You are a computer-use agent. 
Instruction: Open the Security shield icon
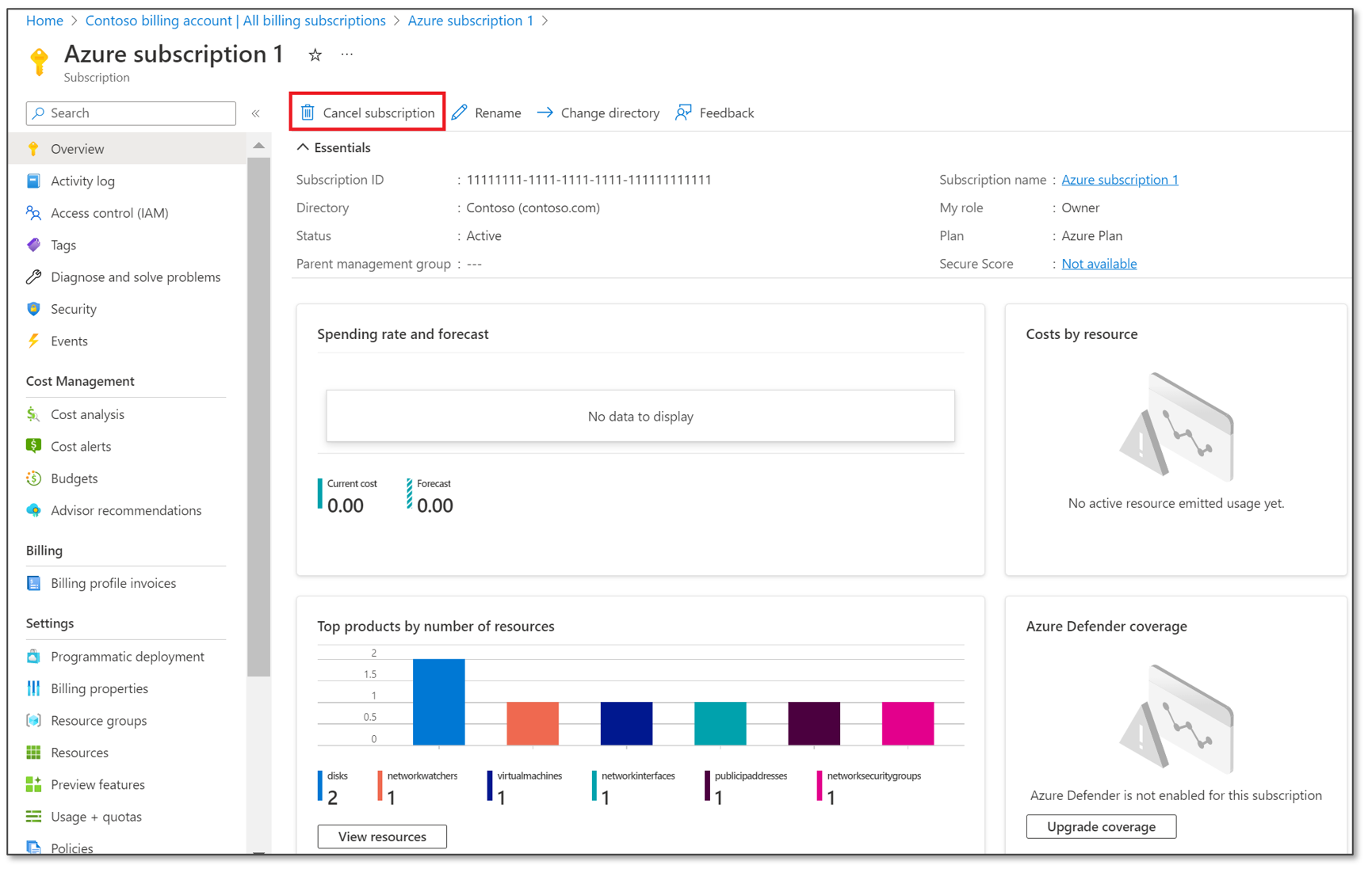(33, 309)
